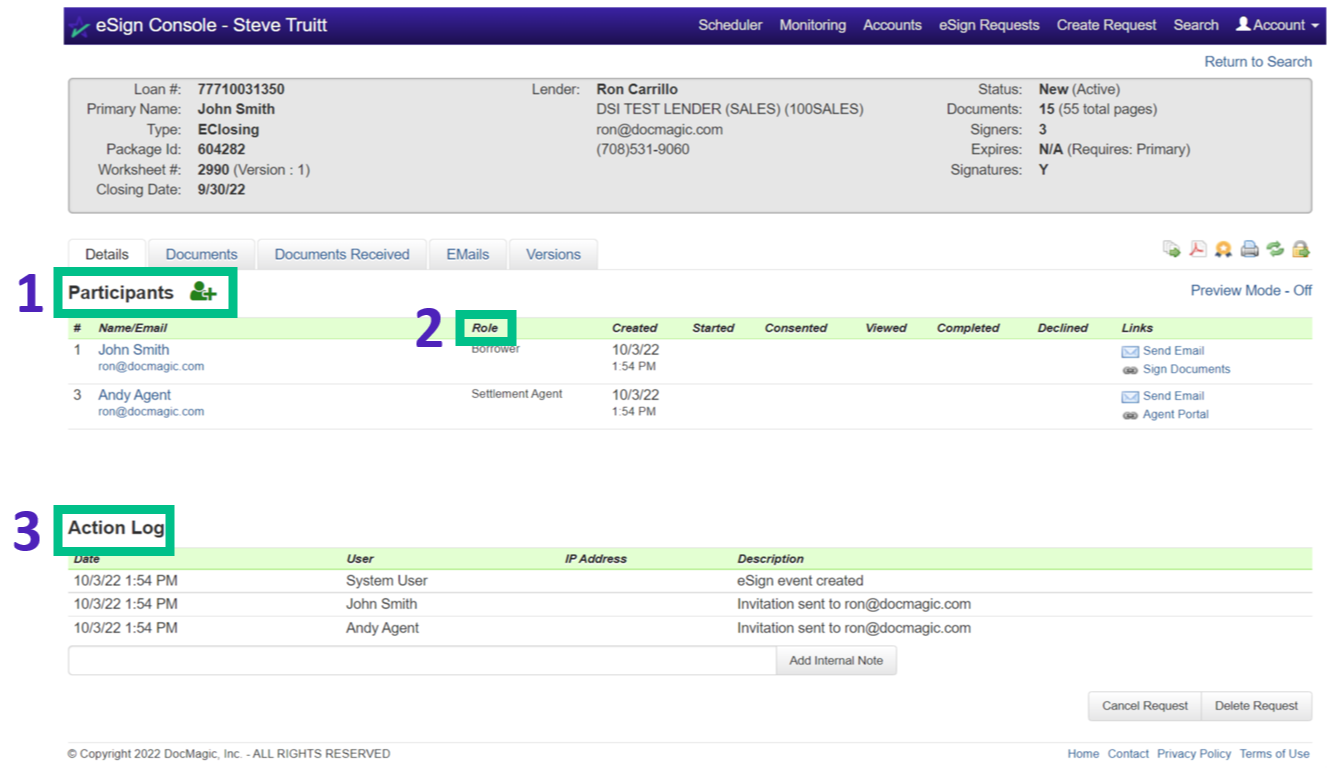Image resolution: width=1333 pixels, height=768 pixels.
Task: Click Send Email link for John Smith
Action: (x=1173, y=351)
